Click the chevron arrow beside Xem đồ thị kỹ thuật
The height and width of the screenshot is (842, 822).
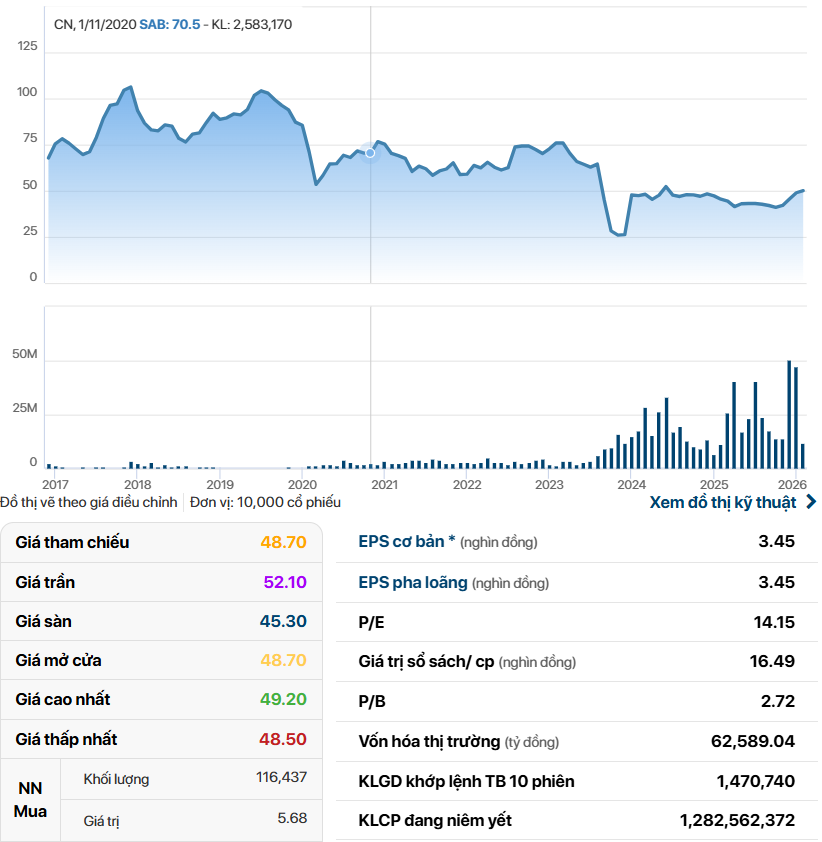tap(810, 502)
